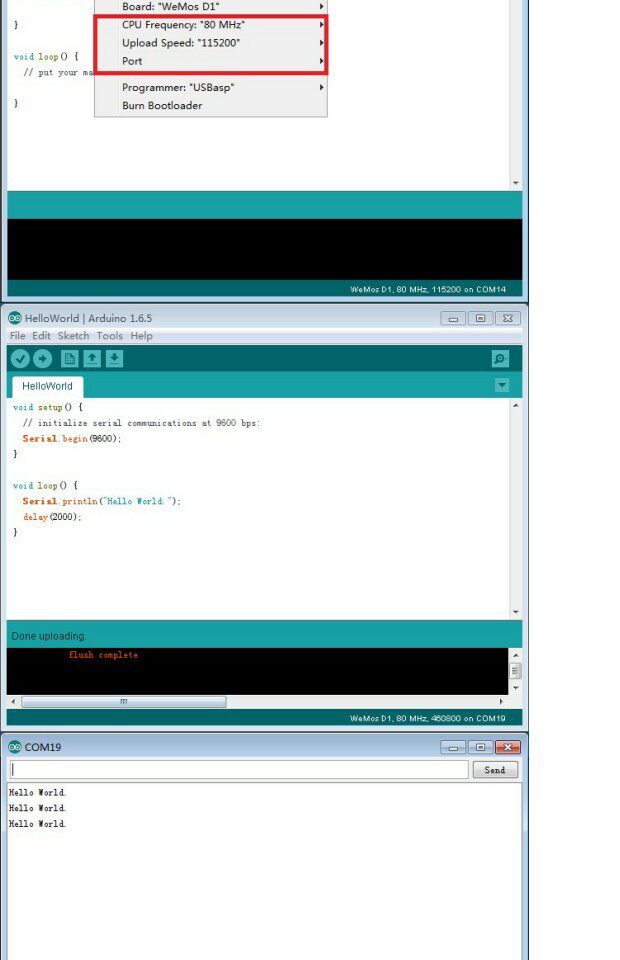Click the Upload arrow icon in HelloWorld
The height and width of the screenshot is (960, 620).
(42, 359)
